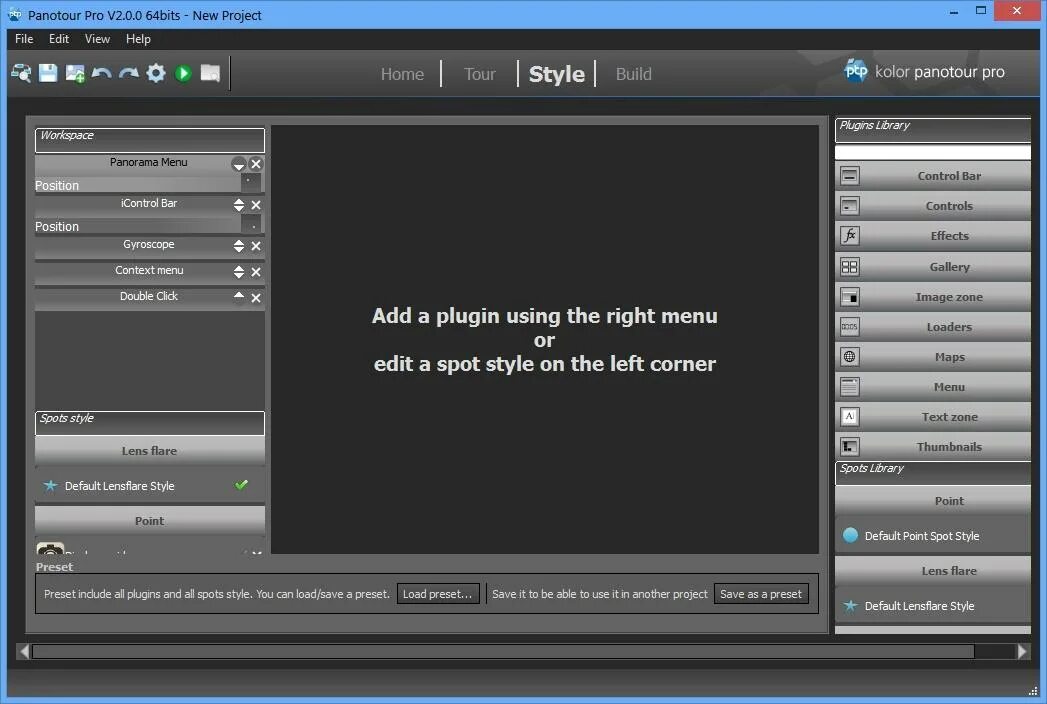Image resolution: width=1047 pixels, height=704 pixels.
Task: Move Double Click plugin up
Action: 238,296
